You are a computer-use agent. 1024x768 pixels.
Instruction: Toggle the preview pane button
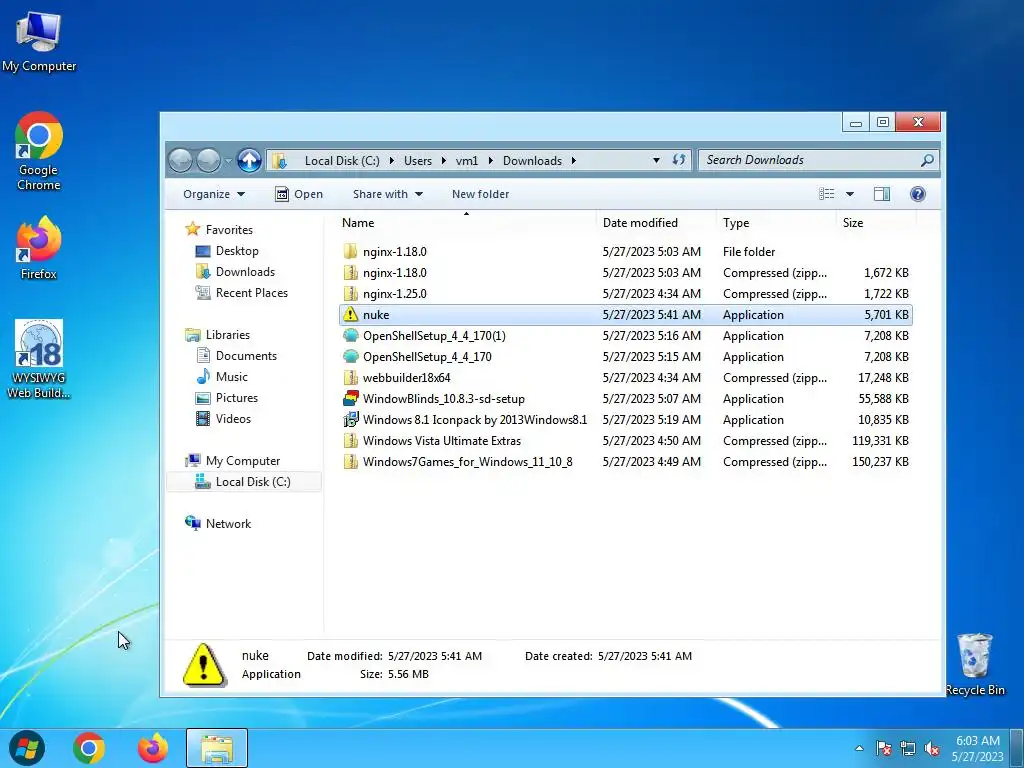coord(882,194)
